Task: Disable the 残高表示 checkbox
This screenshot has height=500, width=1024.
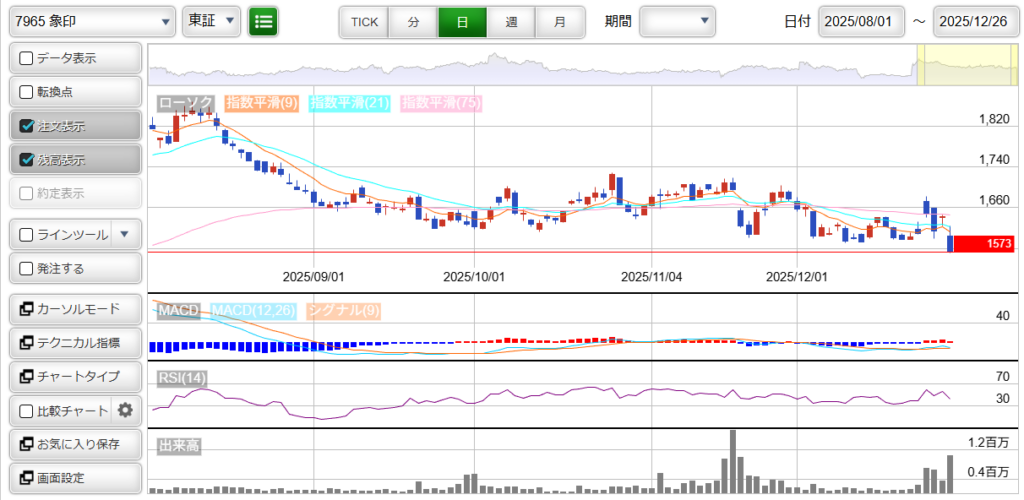Action: pyautogui.click(x=27, y=160)
